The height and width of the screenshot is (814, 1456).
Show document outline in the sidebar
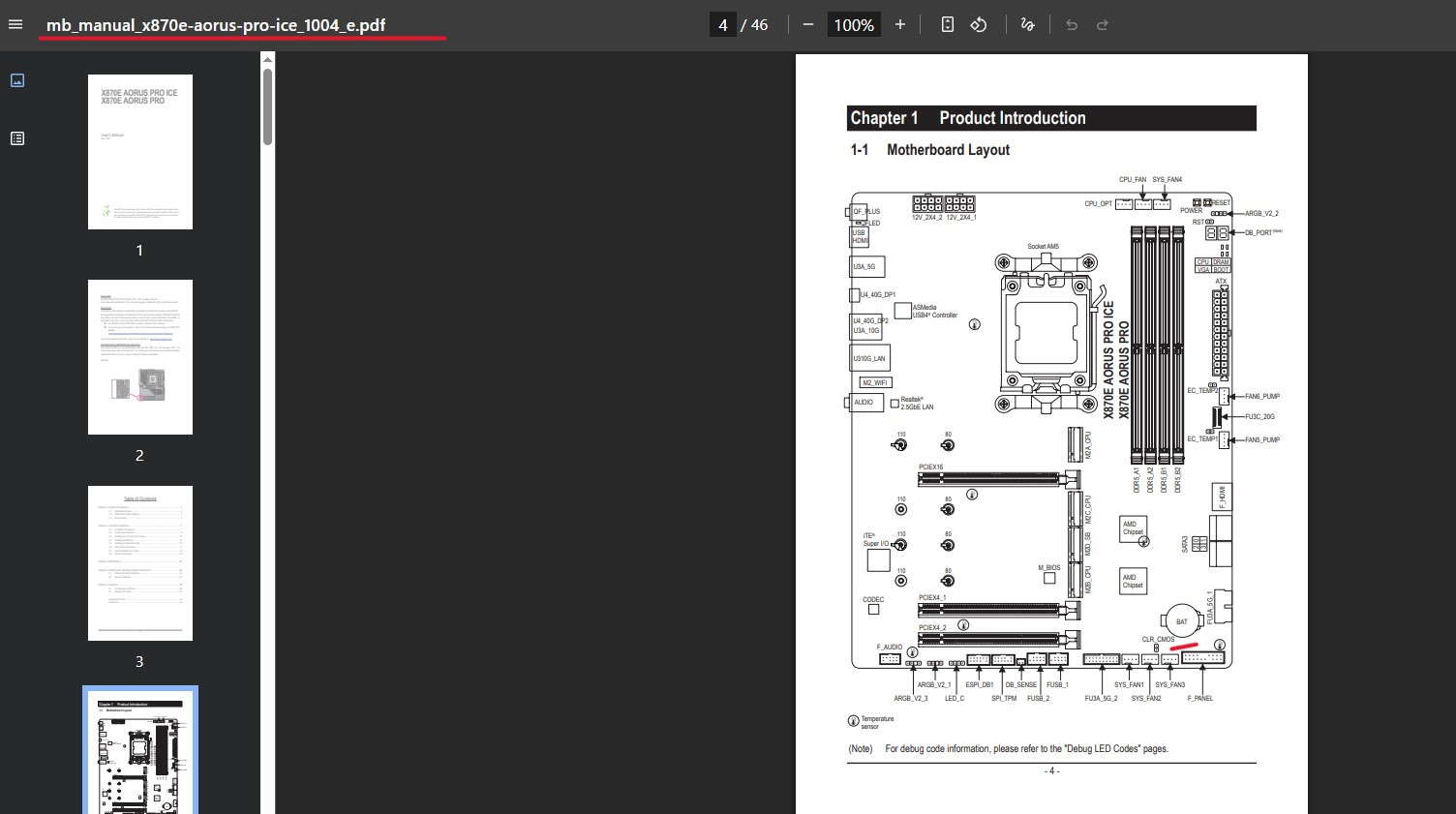17,138
